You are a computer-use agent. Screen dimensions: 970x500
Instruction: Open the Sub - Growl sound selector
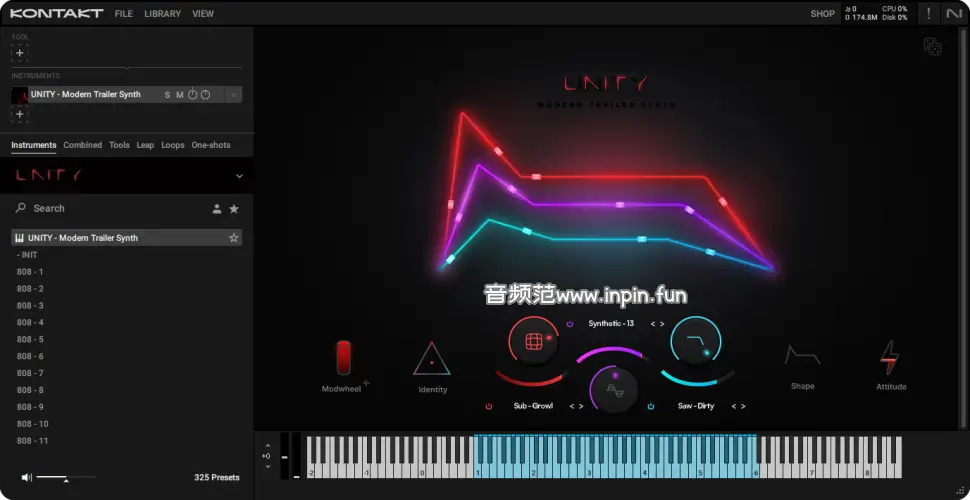click(533, 406)
